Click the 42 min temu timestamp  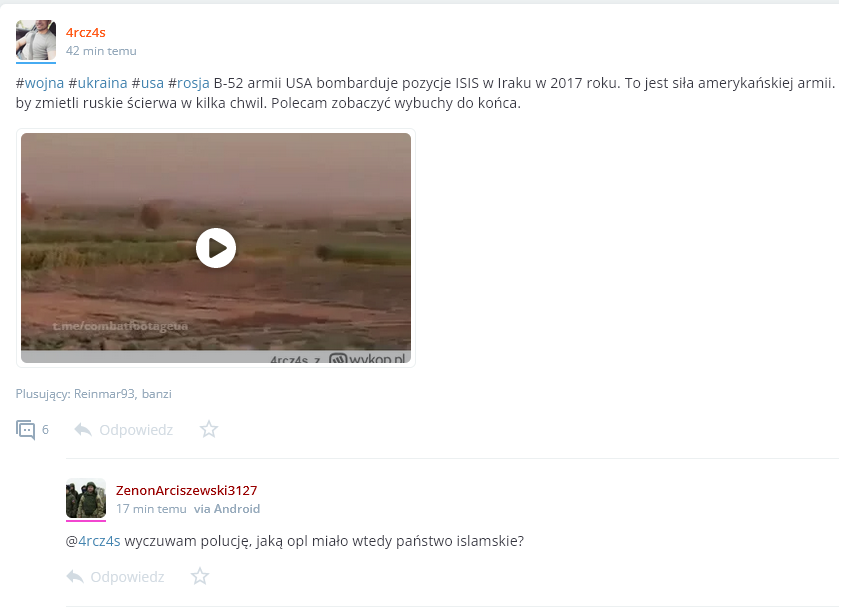[101, 51]
